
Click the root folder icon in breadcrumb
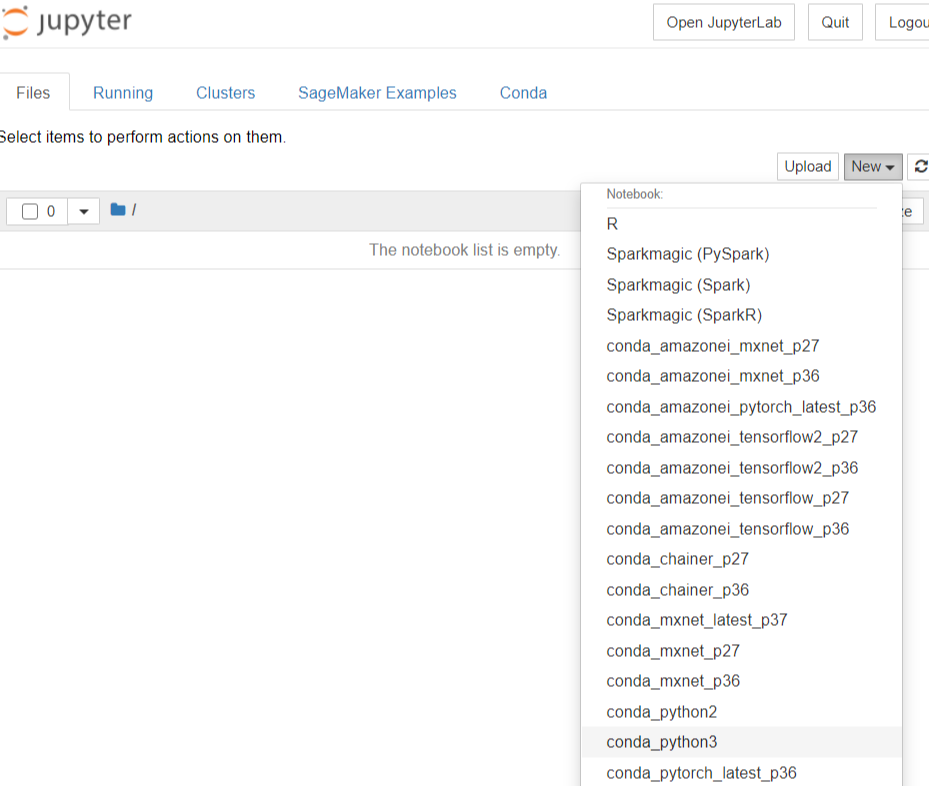[118, 210]
